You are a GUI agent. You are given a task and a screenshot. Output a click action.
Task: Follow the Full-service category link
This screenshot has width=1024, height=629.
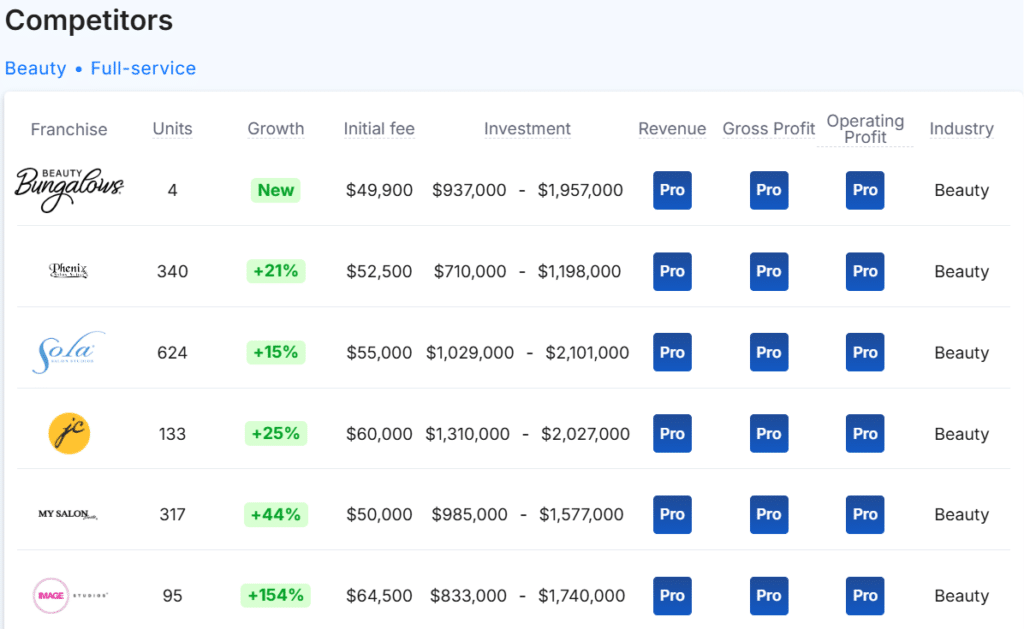tap(143, 68)
